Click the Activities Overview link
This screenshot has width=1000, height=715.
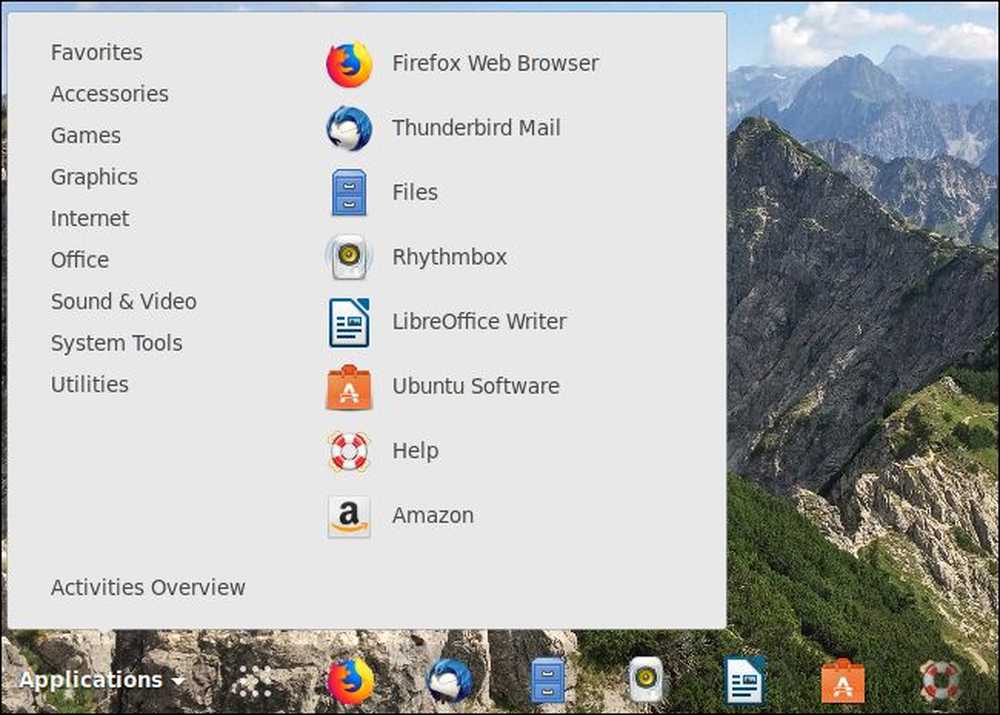[x=148, y=587]
